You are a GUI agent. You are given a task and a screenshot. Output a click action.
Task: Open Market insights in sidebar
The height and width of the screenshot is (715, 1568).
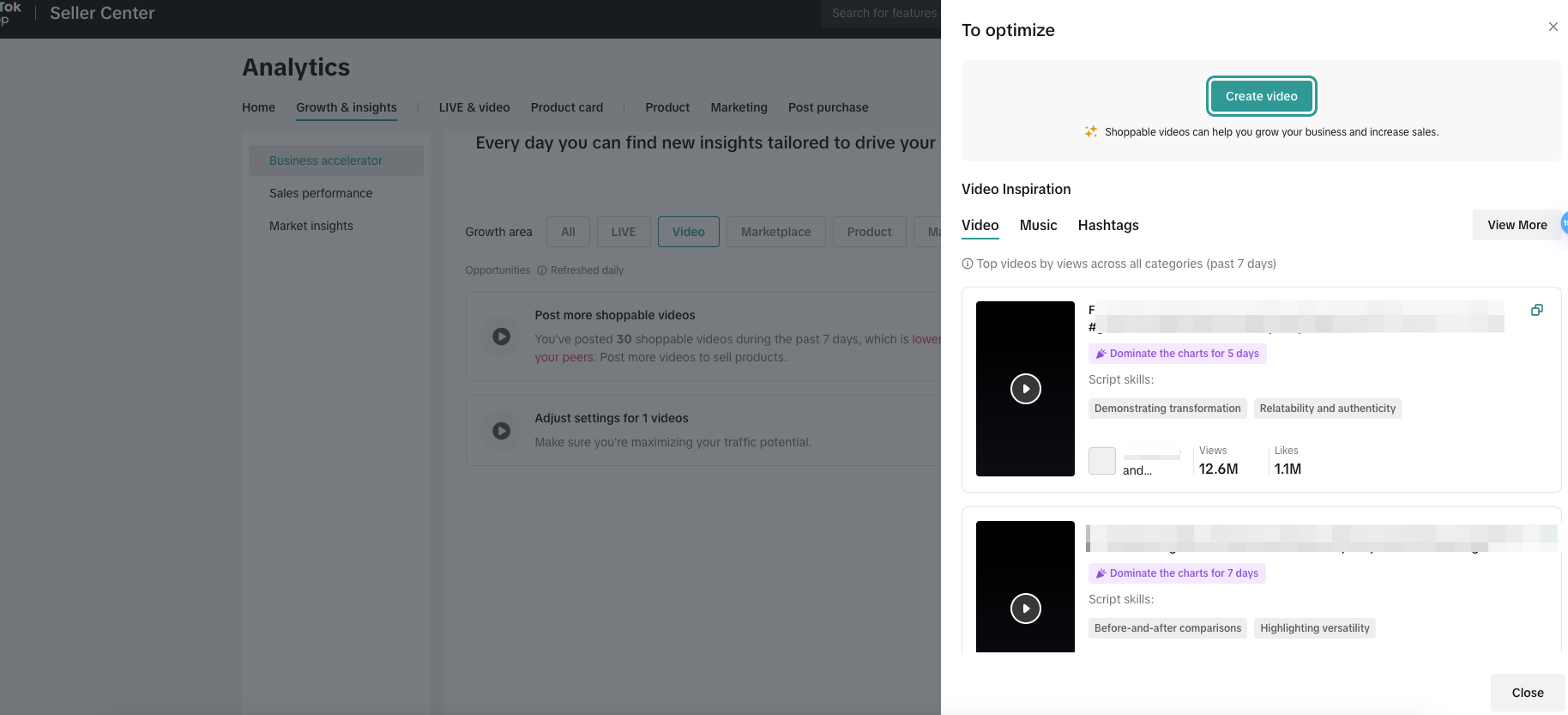click(x=311, y=226)
